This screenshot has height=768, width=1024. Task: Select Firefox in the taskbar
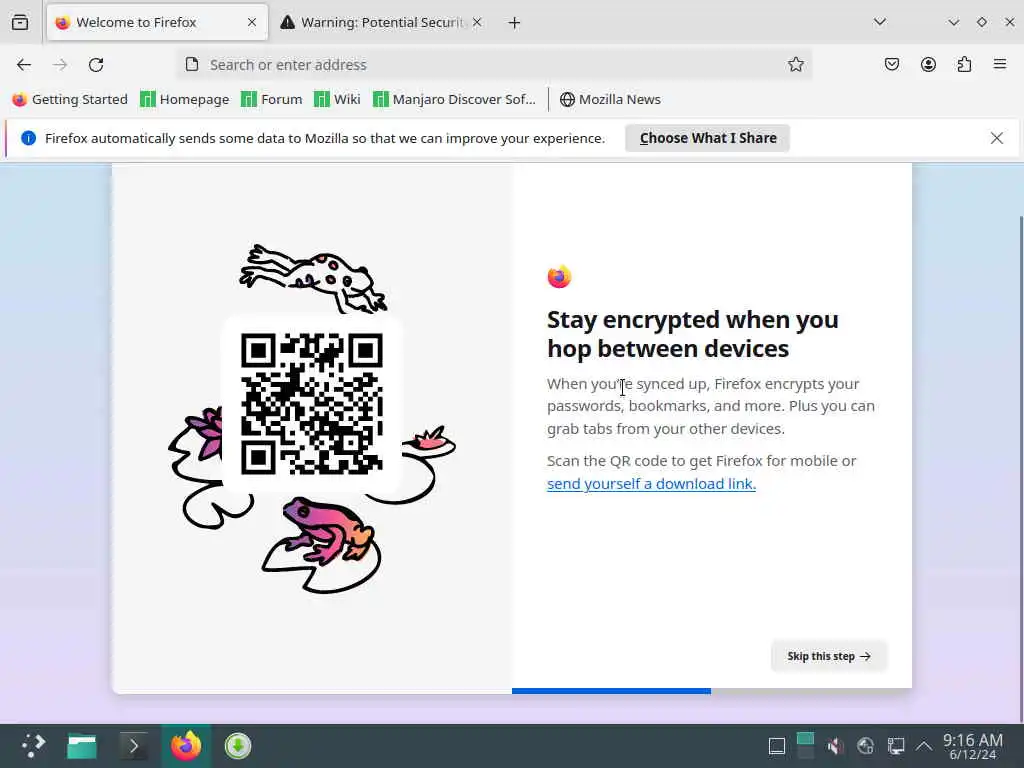(x=185, y=746)
